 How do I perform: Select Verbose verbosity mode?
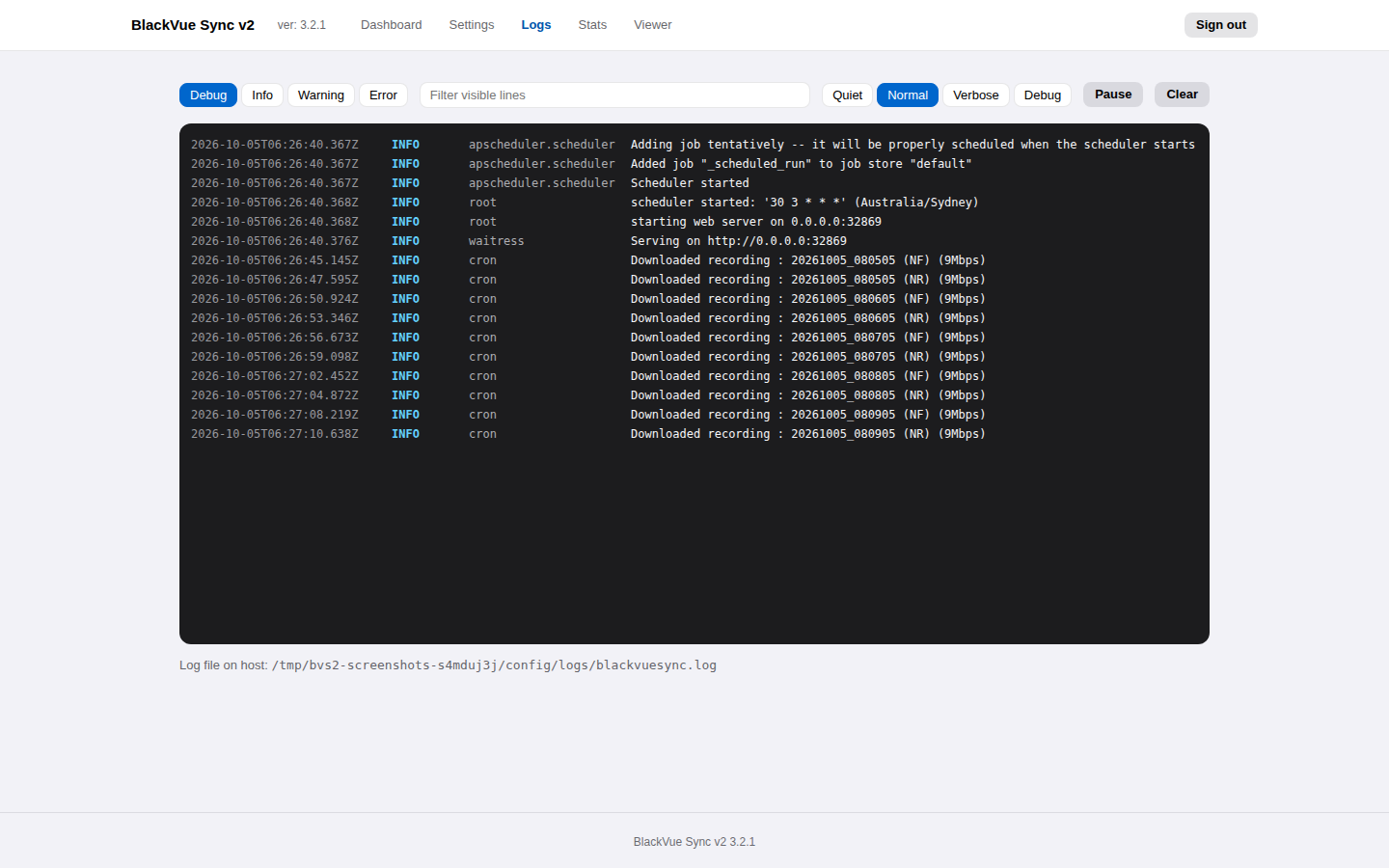pos(976,95)
